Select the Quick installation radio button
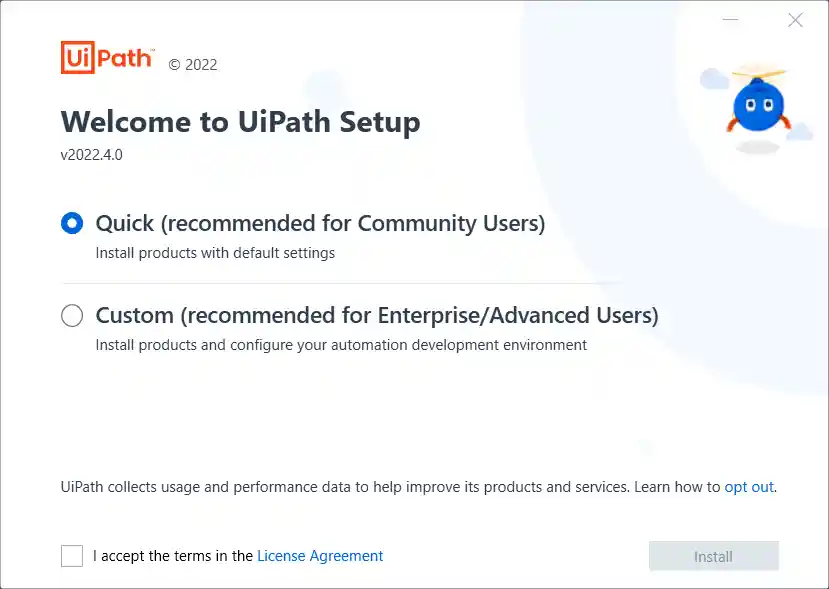The height and width of the screenshot is (589, 829). (x=72, y=223)
